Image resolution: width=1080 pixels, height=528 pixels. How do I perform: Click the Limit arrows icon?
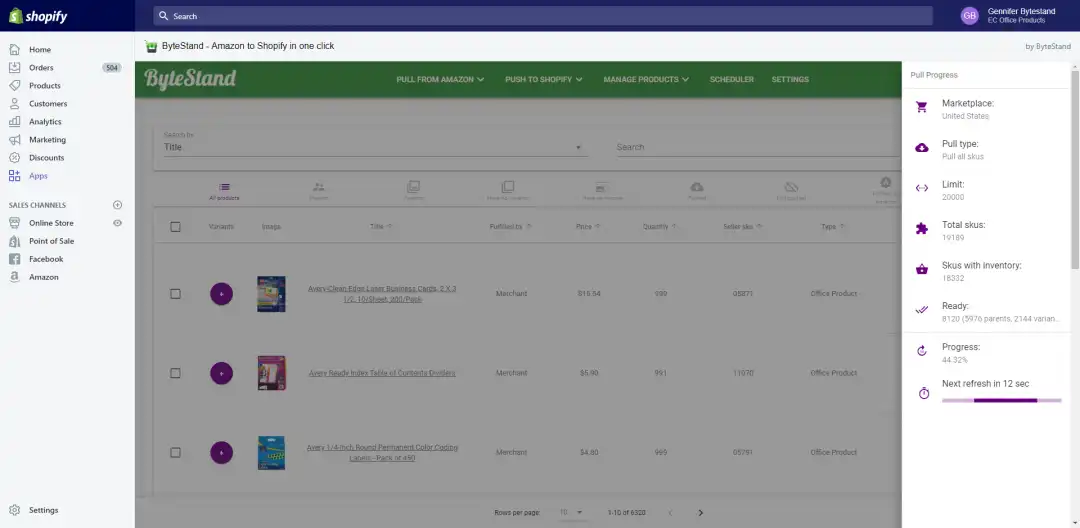(x=922, y=188)
